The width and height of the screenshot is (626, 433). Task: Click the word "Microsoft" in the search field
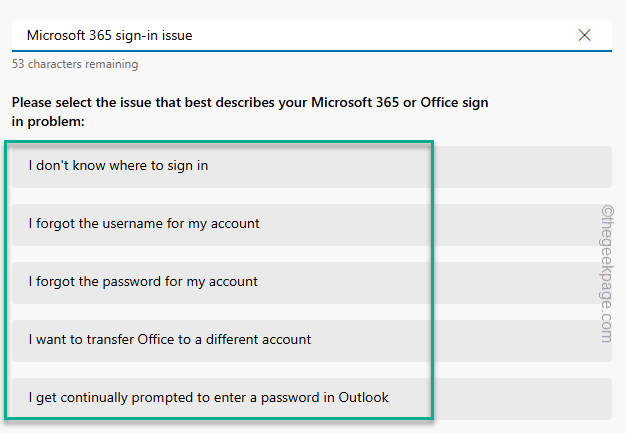[55, 36]
